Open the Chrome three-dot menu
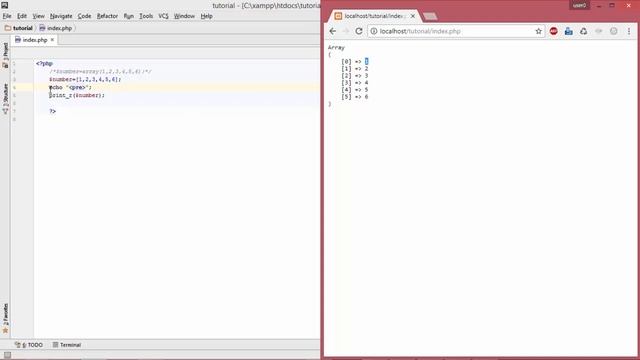640x360 pixels. pyautogui.click(x=629, y=31)
